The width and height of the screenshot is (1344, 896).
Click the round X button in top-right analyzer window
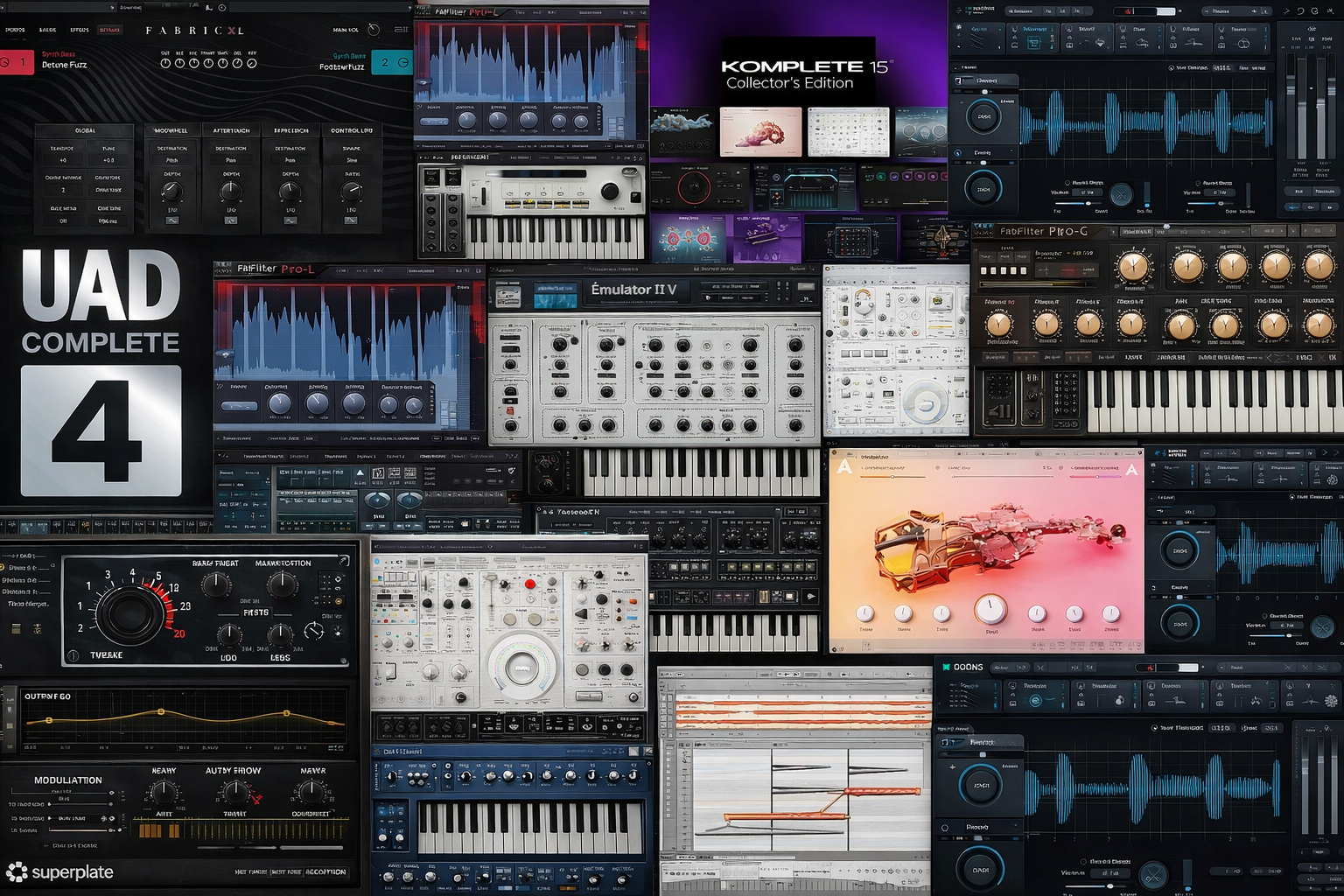pos(1121,194)
